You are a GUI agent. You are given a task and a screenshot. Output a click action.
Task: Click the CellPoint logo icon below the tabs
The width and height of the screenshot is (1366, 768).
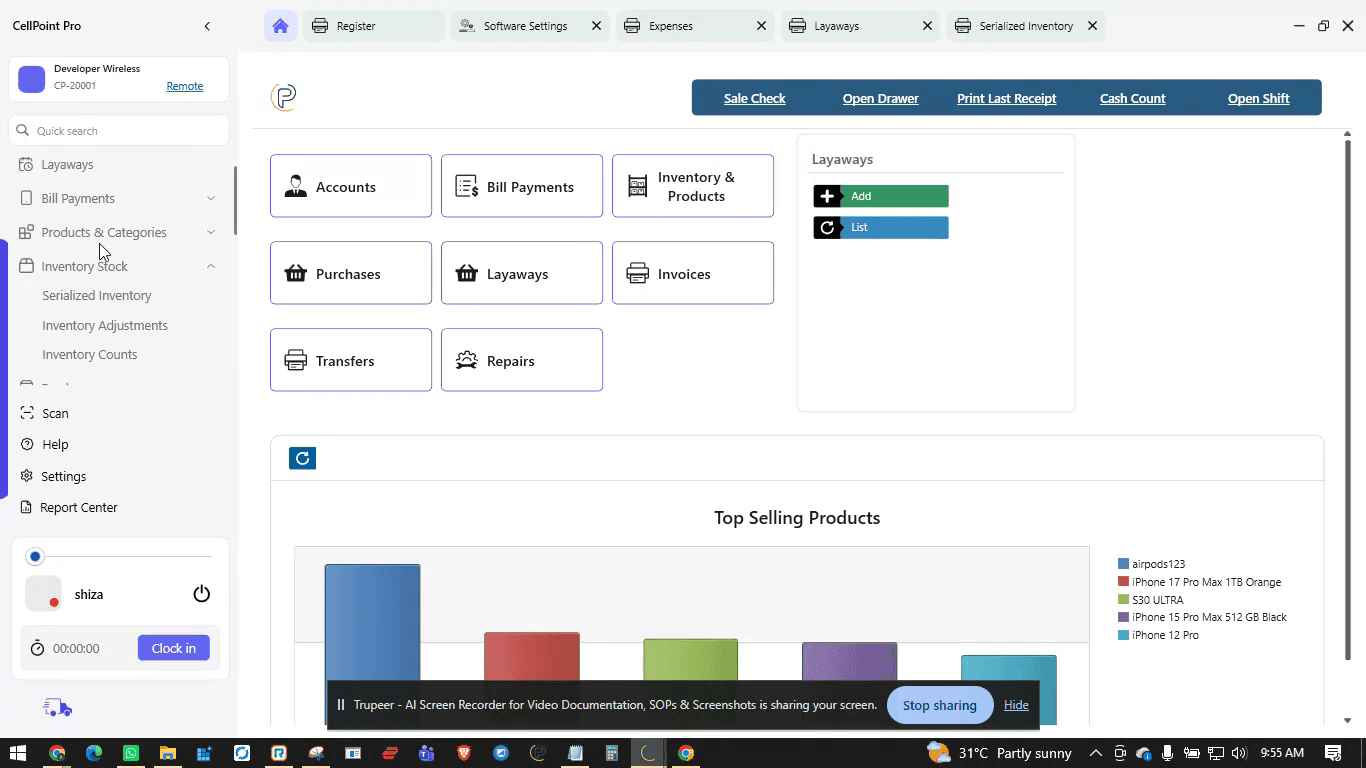284,97
